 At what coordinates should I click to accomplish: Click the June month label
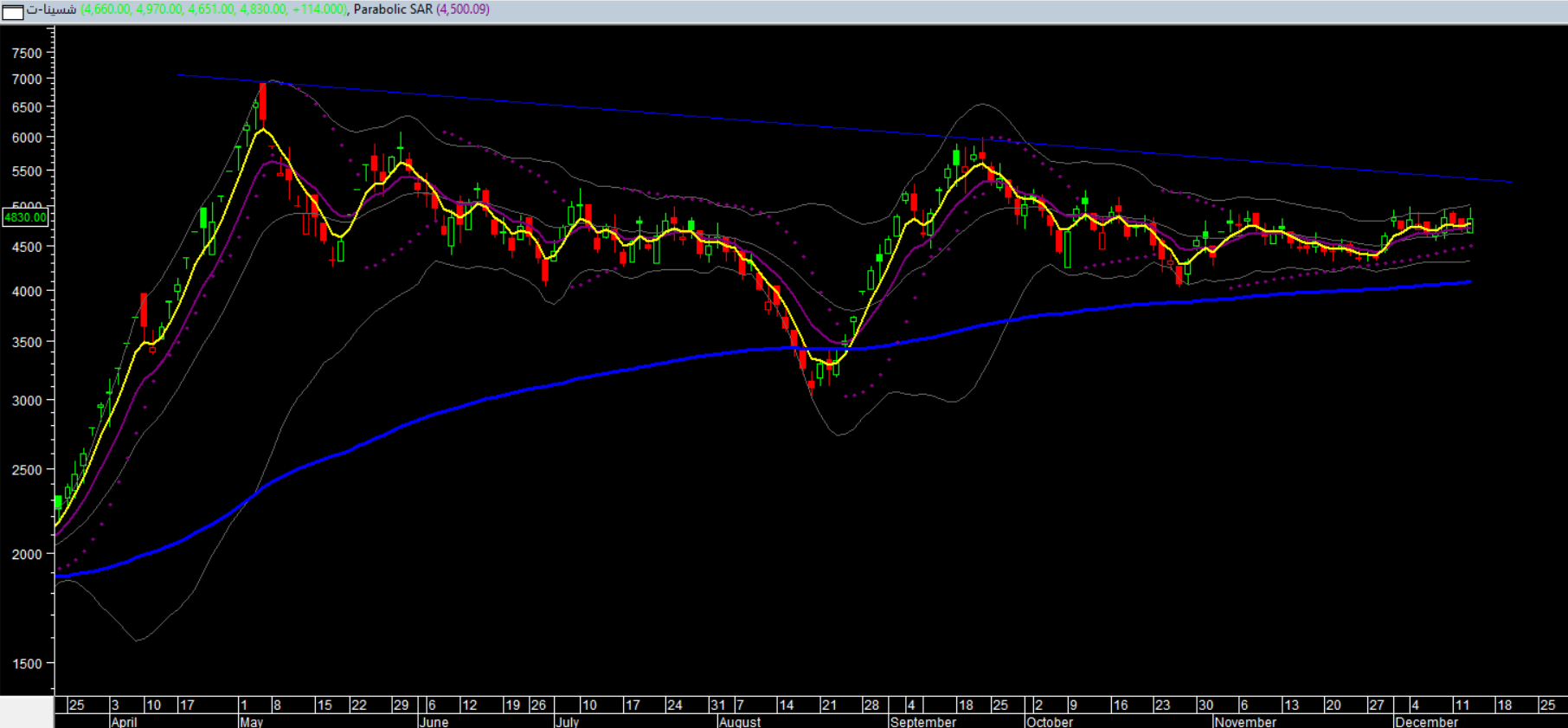coord(434,721)
